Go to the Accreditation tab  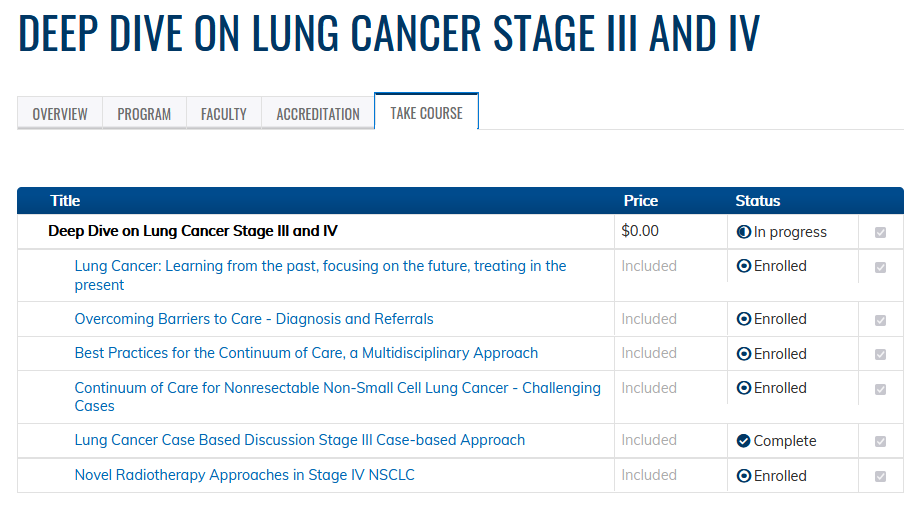point(318,113)
